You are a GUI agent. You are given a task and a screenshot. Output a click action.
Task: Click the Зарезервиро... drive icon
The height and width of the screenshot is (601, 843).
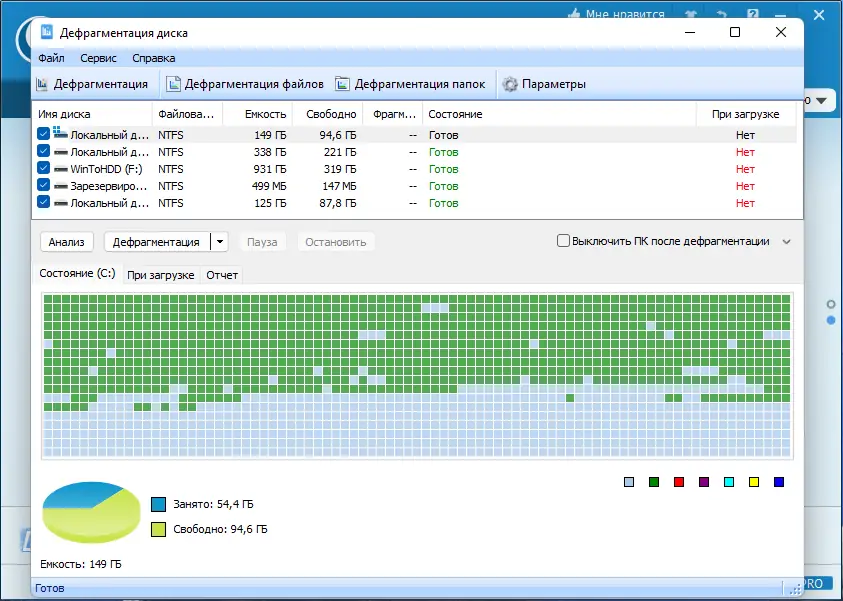[x=61, y=187]
